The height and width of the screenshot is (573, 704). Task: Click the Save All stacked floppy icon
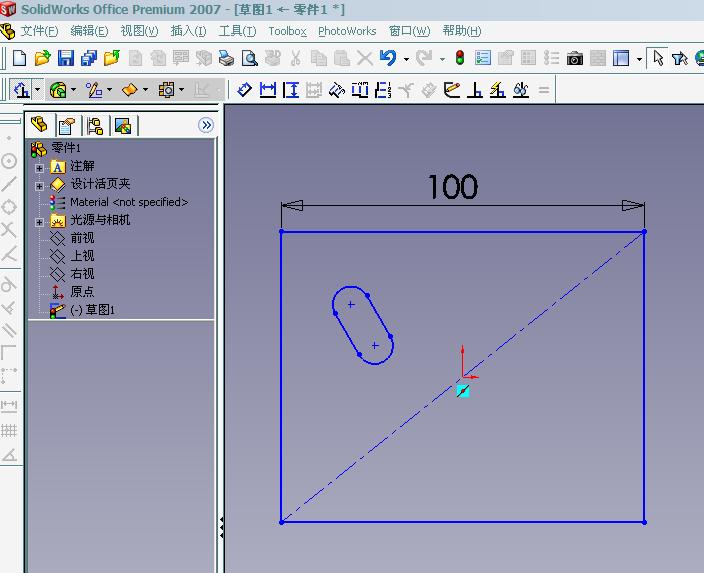click(x=89, y=58)
